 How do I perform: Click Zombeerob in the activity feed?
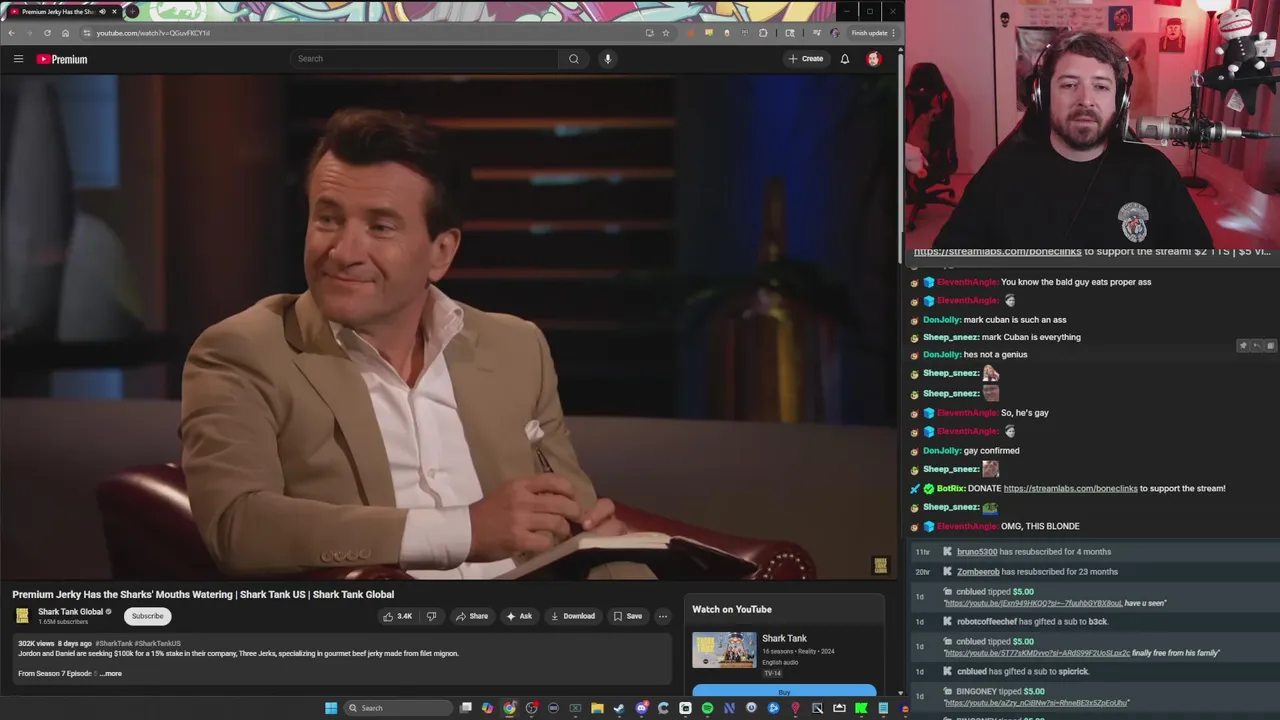click(978, 572)
